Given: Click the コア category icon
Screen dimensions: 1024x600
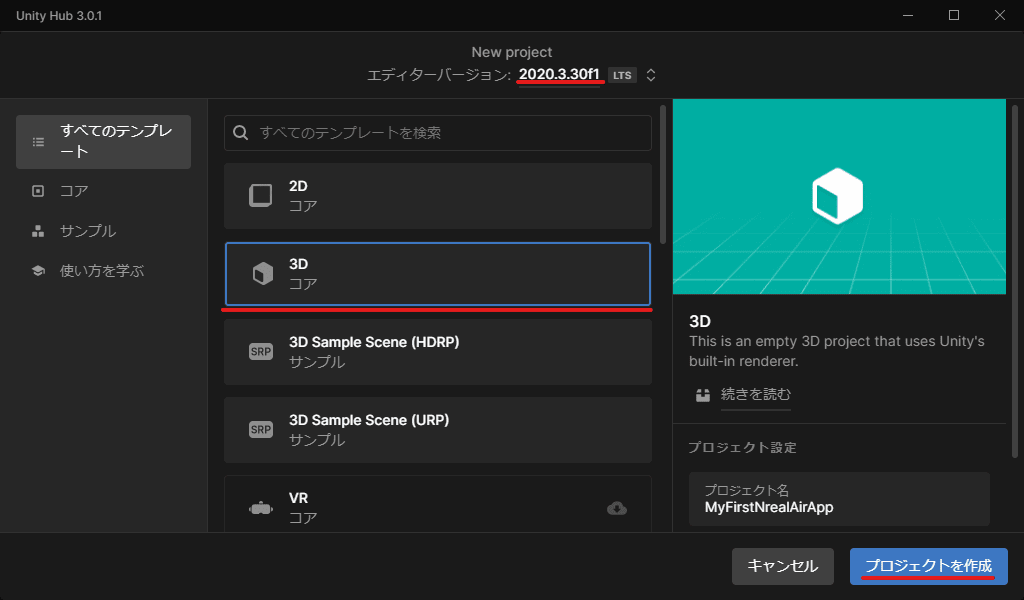Looking at the screenshot, I should click(38, 191).
